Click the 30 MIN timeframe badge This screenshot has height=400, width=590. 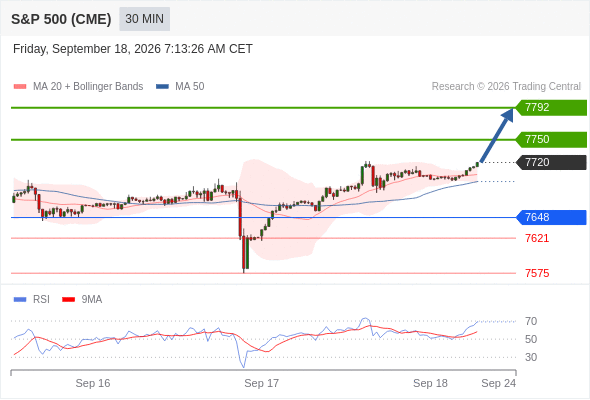pyautogui.click(x=144, y=19)
